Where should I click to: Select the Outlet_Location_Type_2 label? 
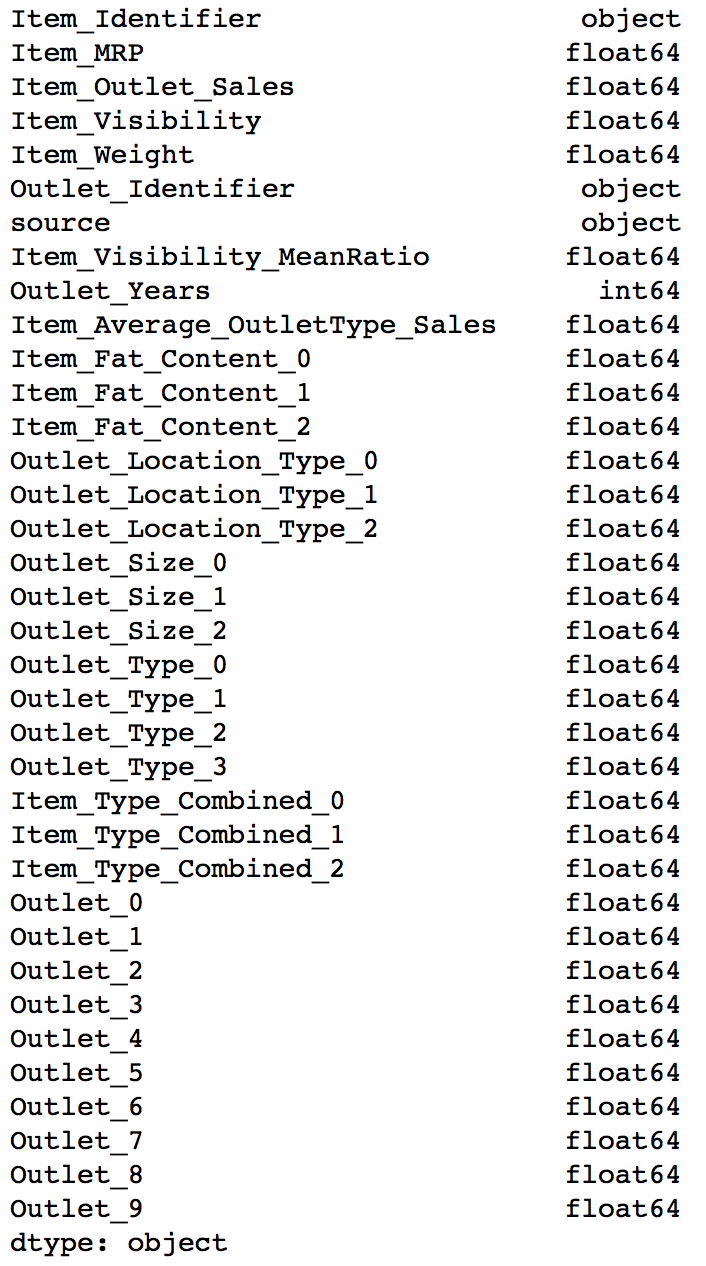point(194,529)
